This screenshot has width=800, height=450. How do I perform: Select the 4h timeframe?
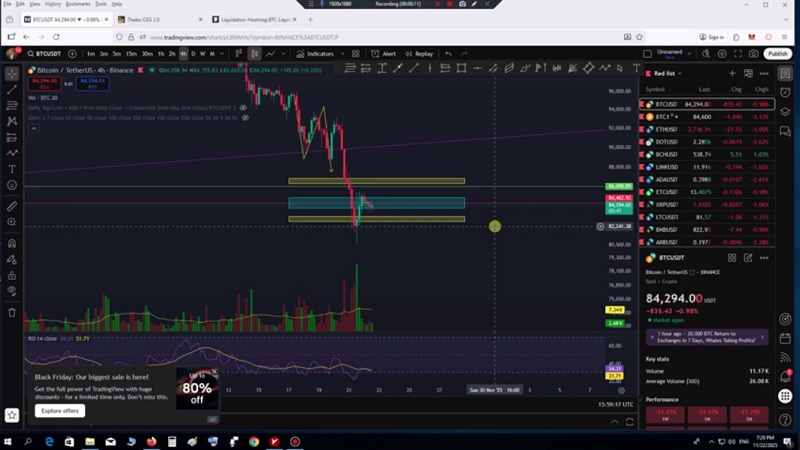click(183, 54)
